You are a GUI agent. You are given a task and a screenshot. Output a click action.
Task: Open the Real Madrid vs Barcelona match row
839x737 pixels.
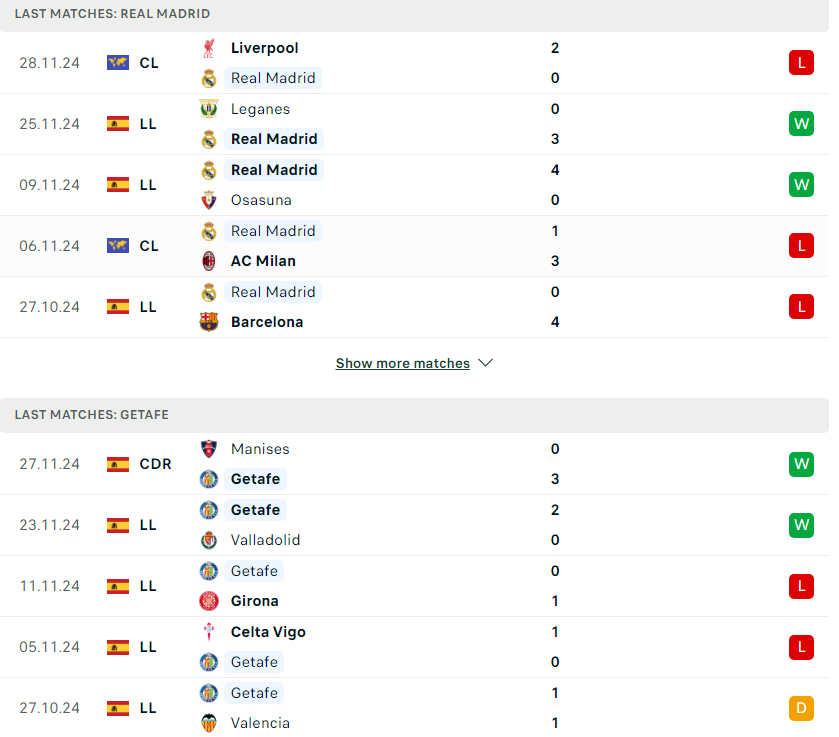414,307
